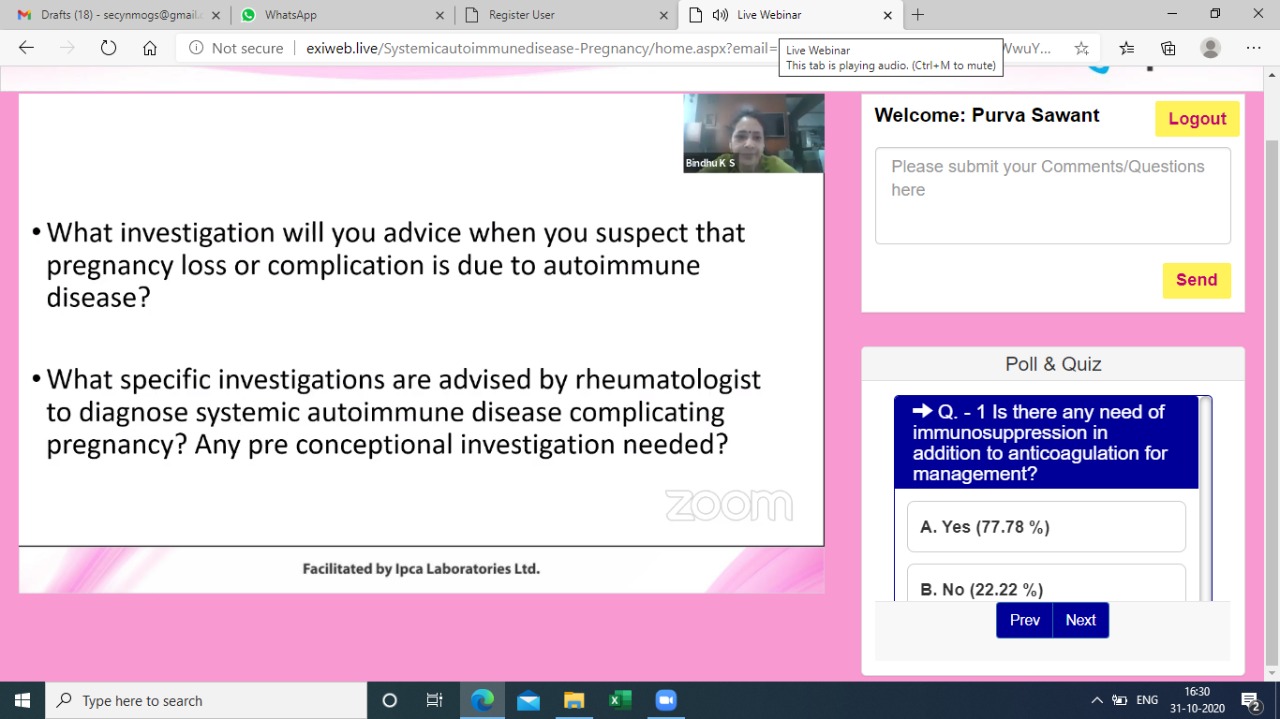This screenshot has width=1280, height=719.
Task: Go to Next poll question
Action: click(x=1080, y=620)
